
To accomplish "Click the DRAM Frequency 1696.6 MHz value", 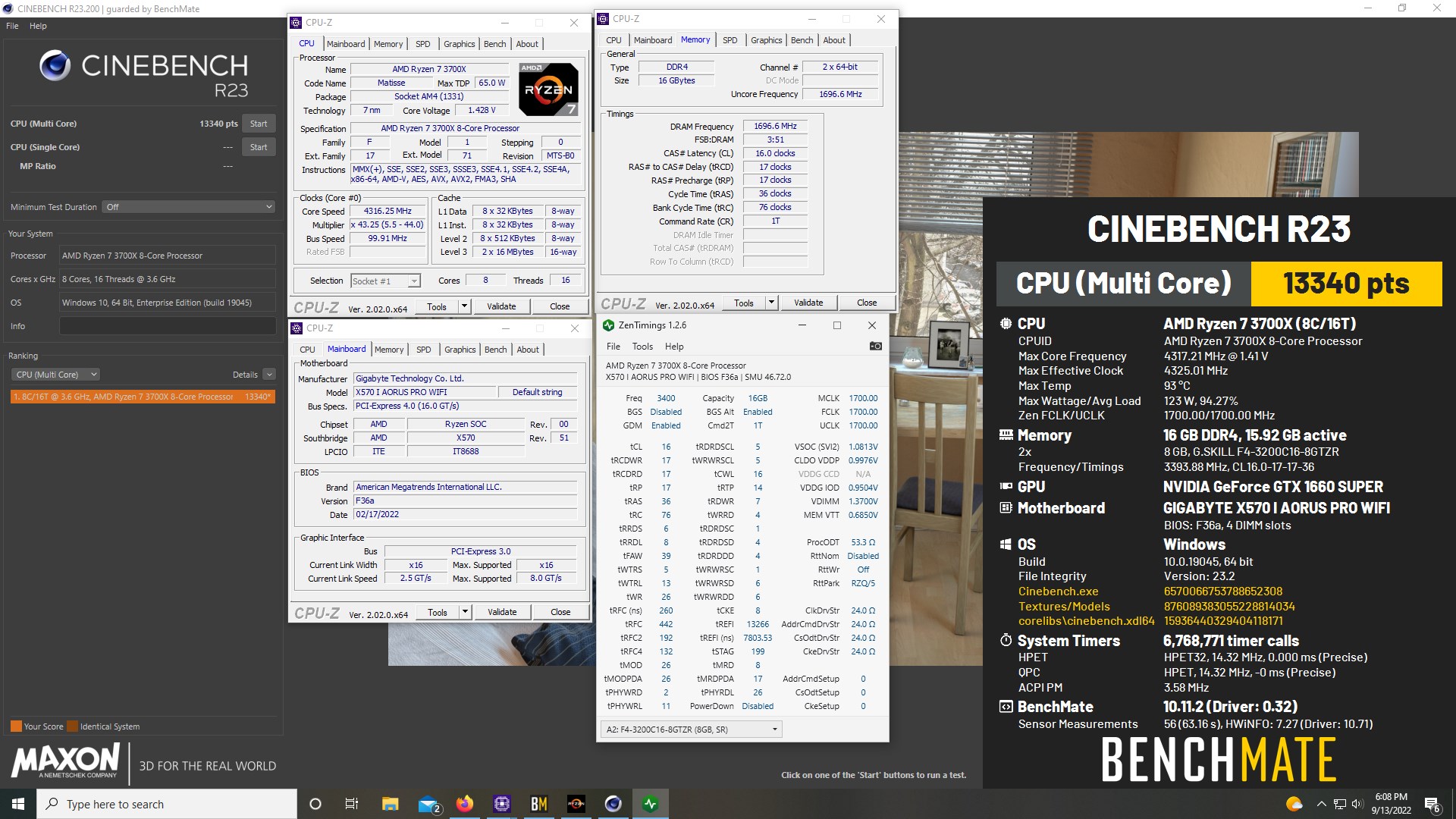I will pos(775,126).
